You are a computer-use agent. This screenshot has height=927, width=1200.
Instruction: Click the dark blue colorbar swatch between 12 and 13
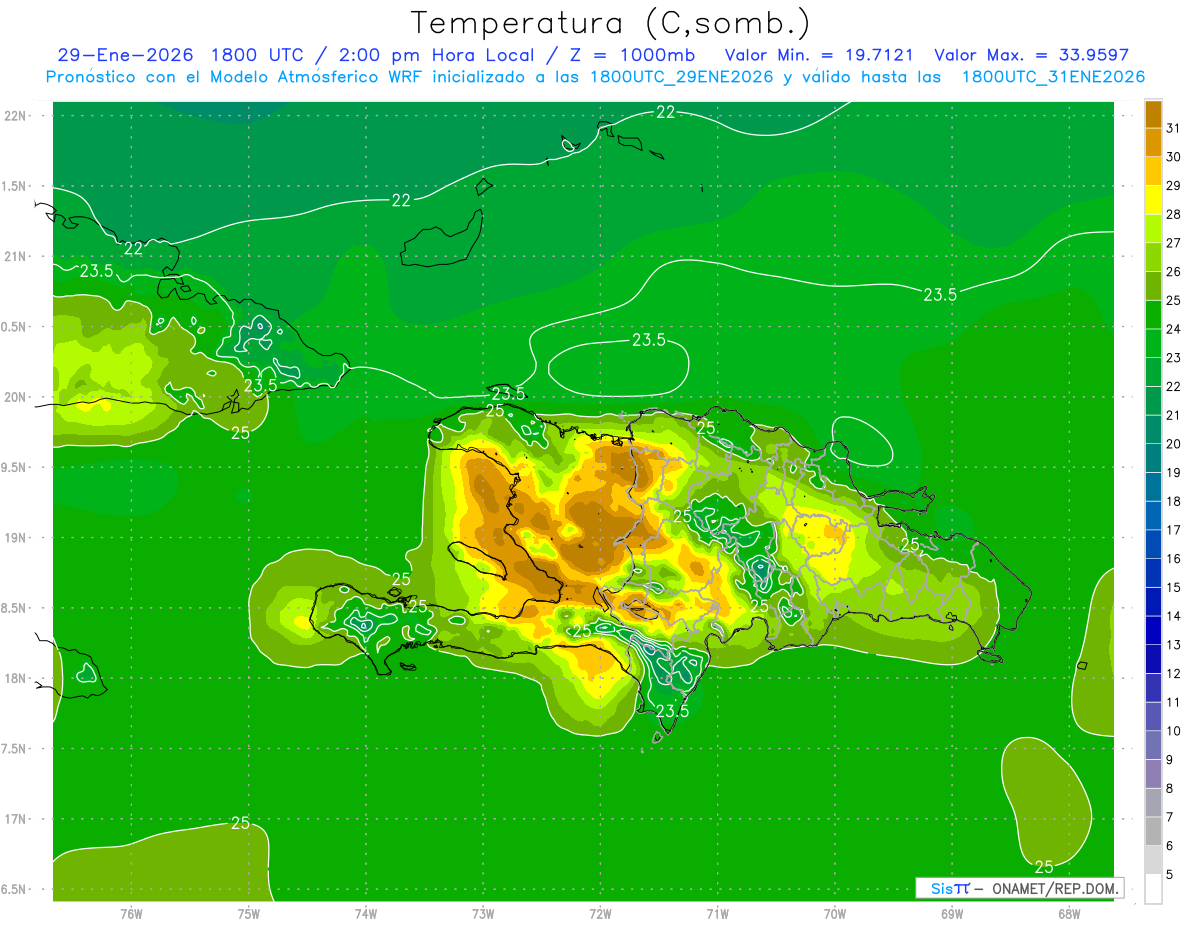click(x=1153, y=659)
